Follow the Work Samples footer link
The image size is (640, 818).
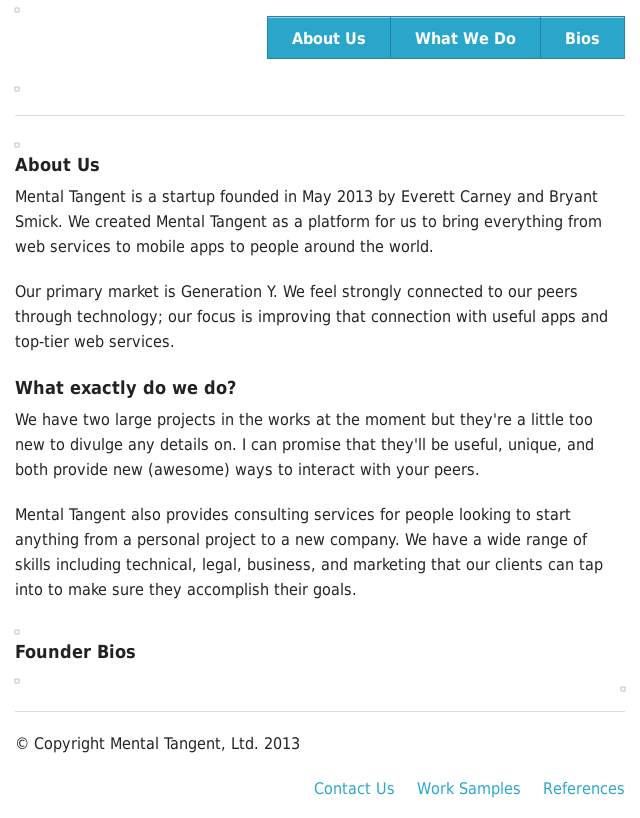[468, 789]
